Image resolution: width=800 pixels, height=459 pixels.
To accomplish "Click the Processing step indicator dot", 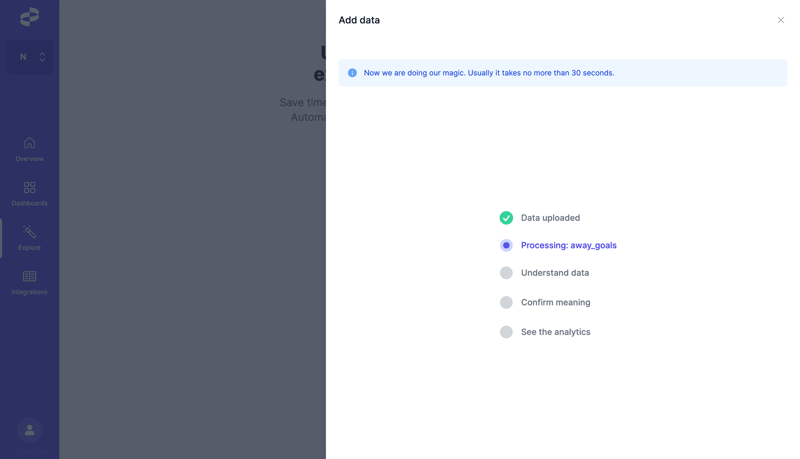I will 506,245.
